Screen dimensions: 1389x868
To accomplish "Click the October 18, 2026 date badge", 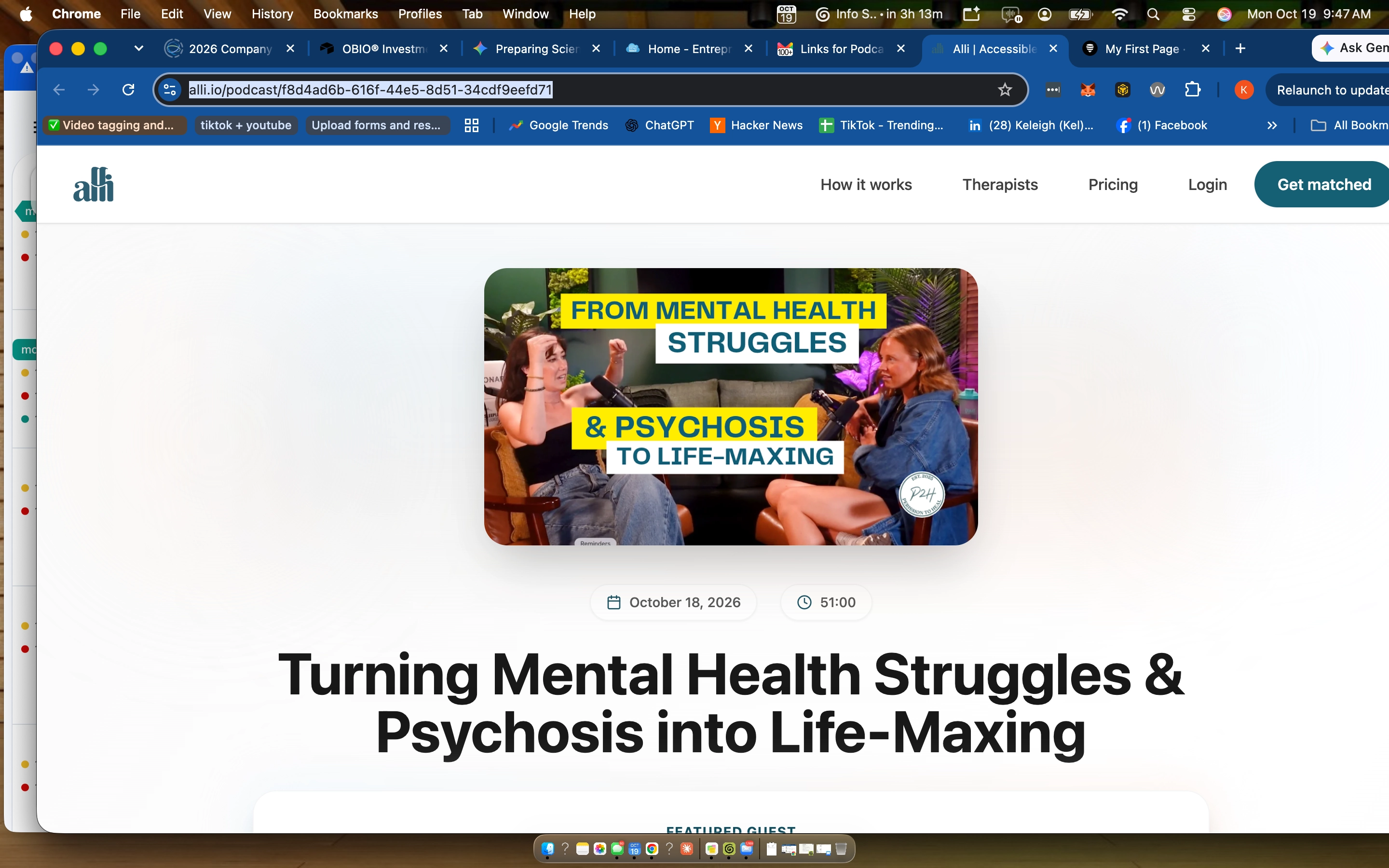I will point(673,602).
